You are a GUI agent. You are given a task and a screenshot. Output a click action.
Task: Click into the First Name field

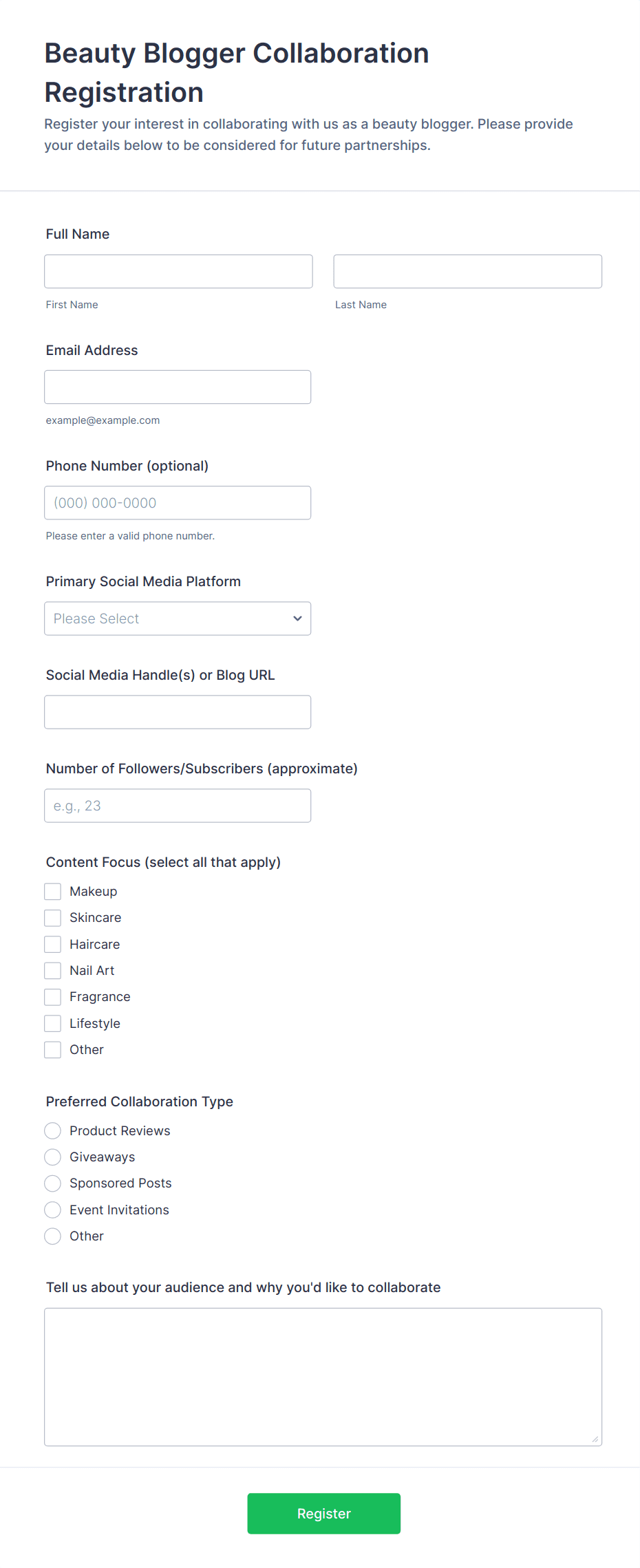click(x=178, y=271)
